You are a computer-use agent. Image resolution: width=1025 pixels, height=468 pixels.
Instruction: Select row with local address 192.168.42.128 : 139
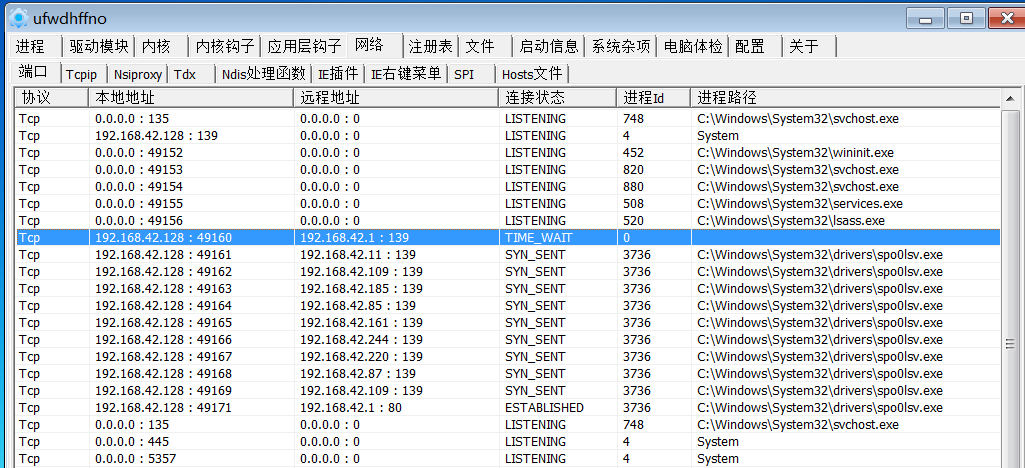(x=508, y=136)
